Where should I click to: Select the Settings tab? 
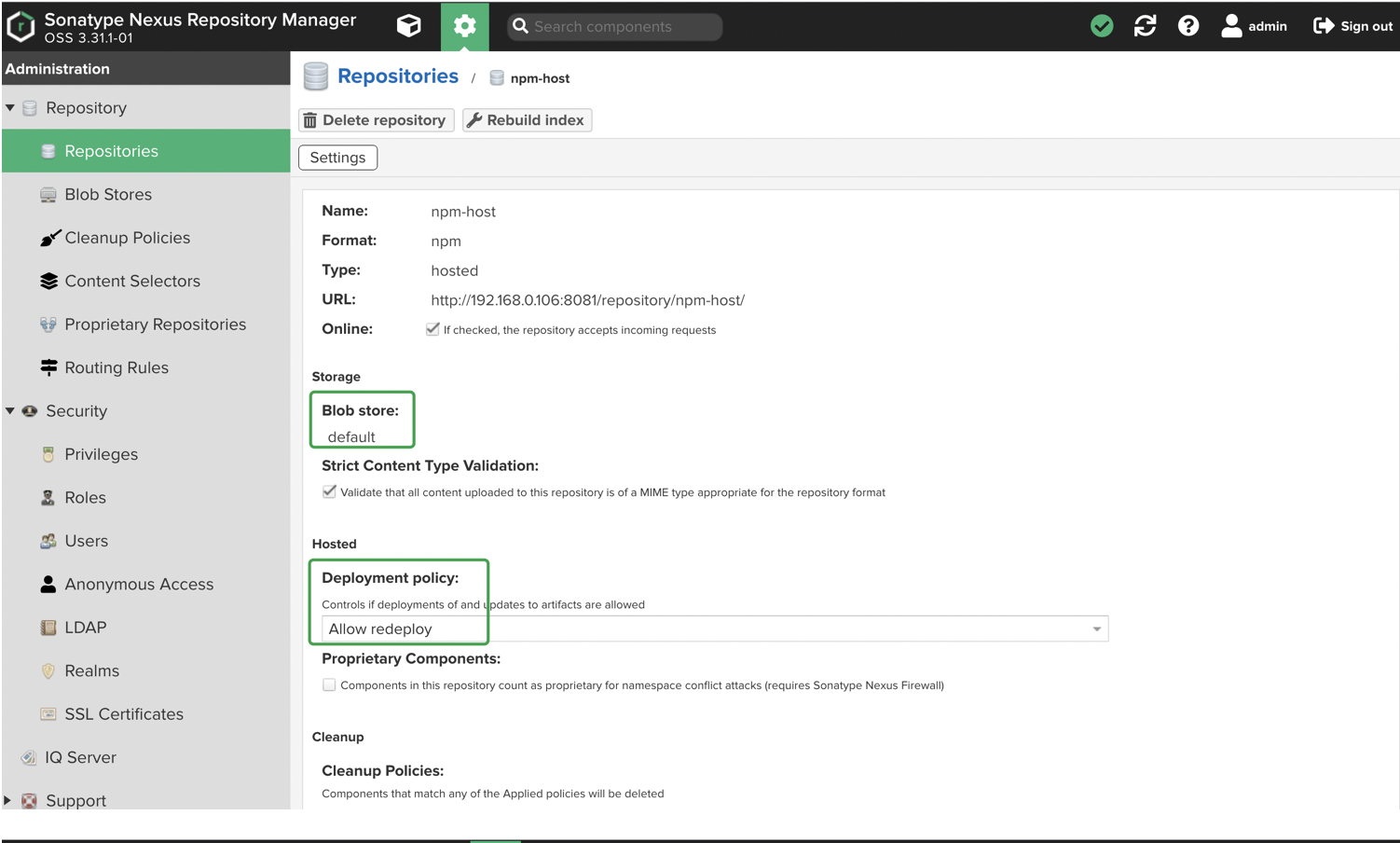337,158
